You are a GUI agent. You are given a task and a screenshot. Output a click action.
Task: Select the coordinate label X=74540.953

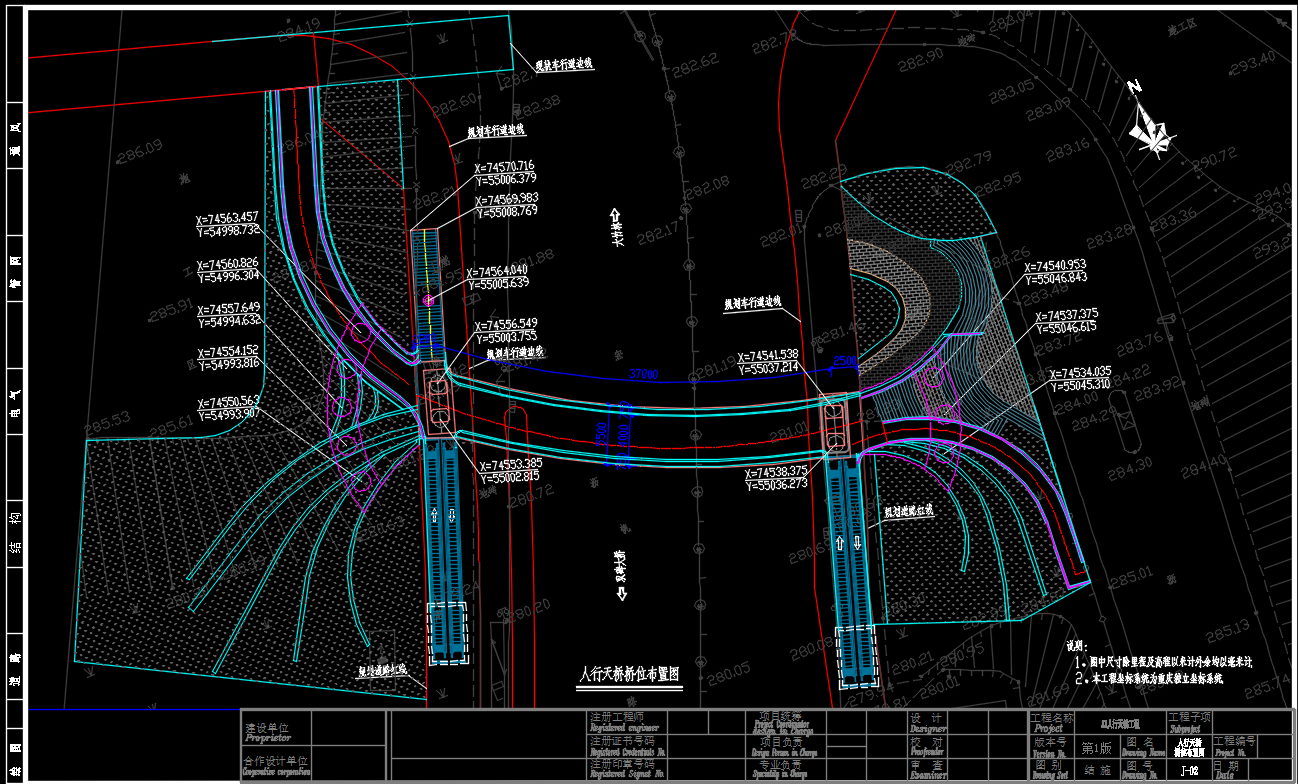tap(1055, 266)
